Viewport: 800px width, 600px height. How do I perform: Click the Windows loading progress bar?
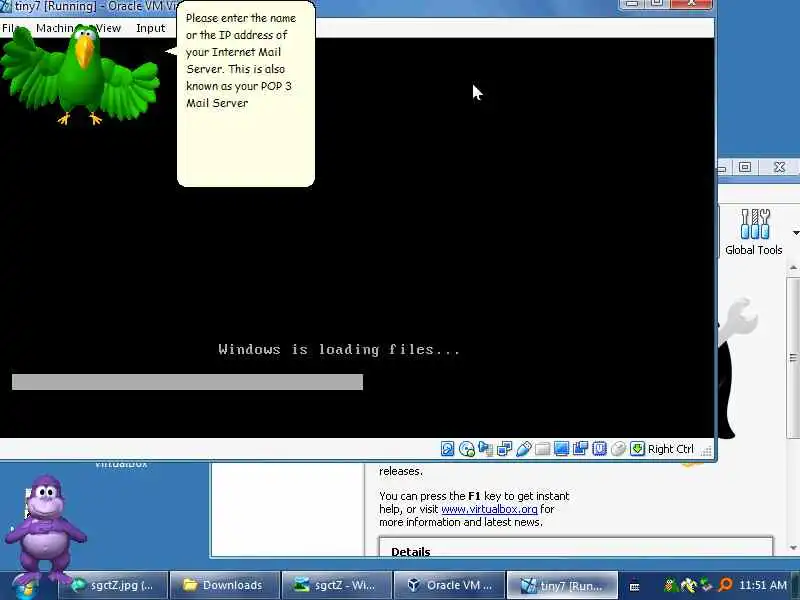(x=187, y=382)
